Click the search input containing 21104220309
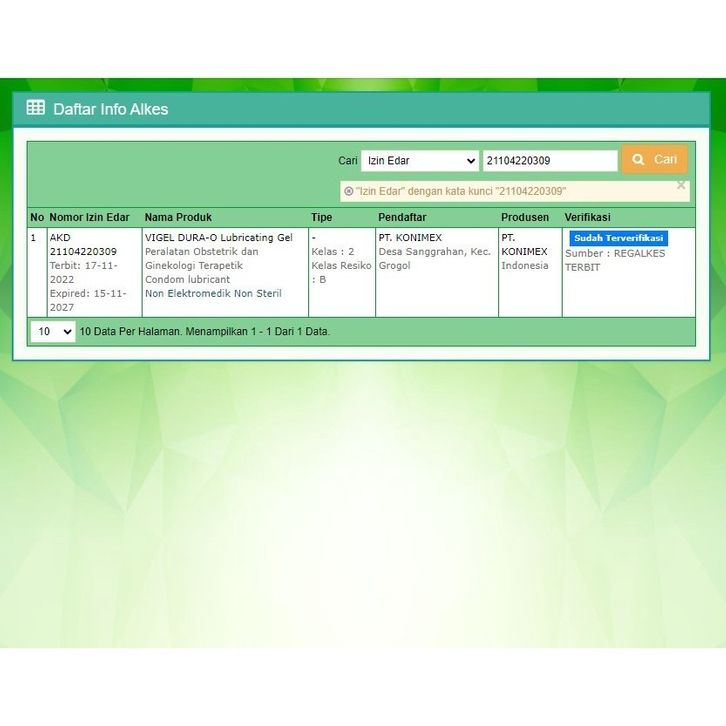 click(x=550, y=161)
